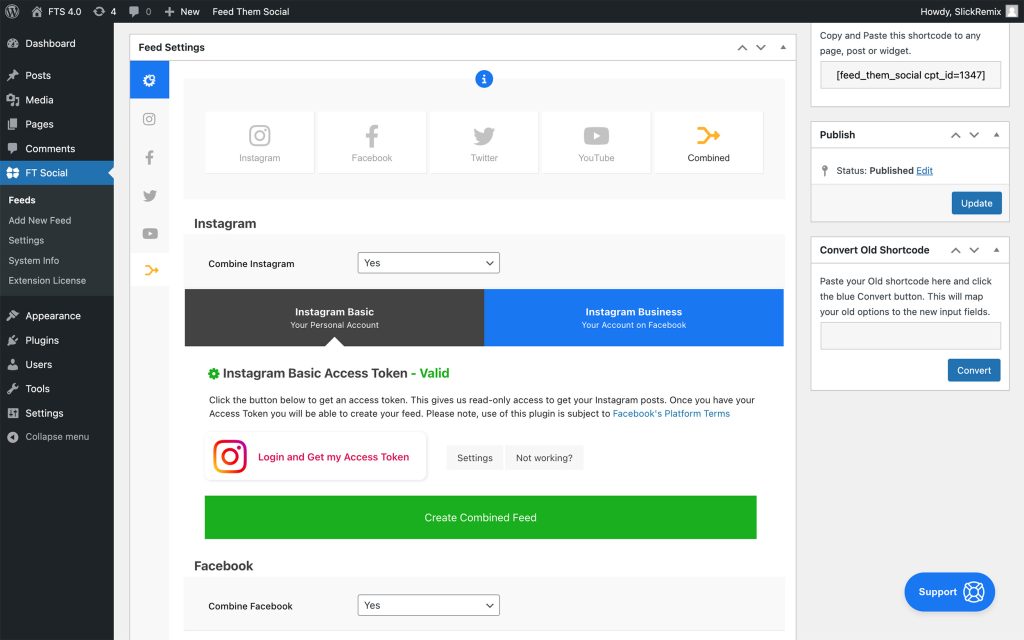The width and height of the screenshot is (1024, 640).
Task: Open the Combine Instagram dropdown
Action: click(x=428, y=263)
